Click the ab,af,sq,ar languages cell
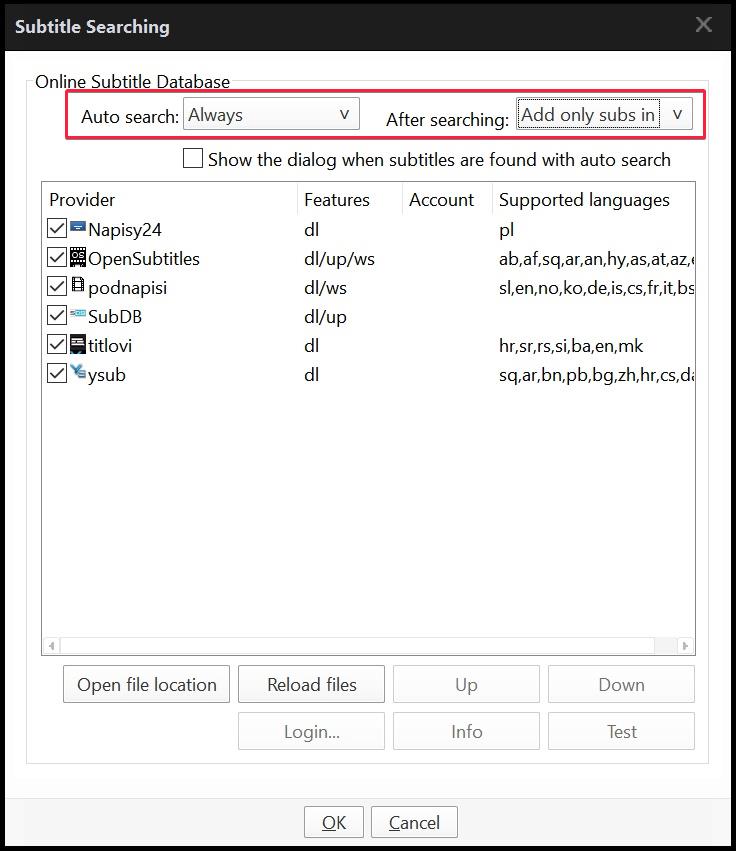Viewport: 736px width, 851px height. tap(597, 259)
